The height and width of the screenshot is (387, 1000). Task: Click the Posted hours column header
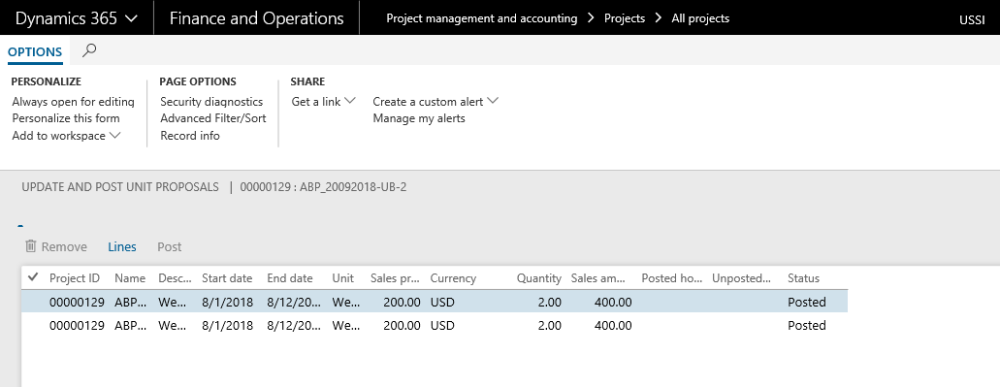672,278
